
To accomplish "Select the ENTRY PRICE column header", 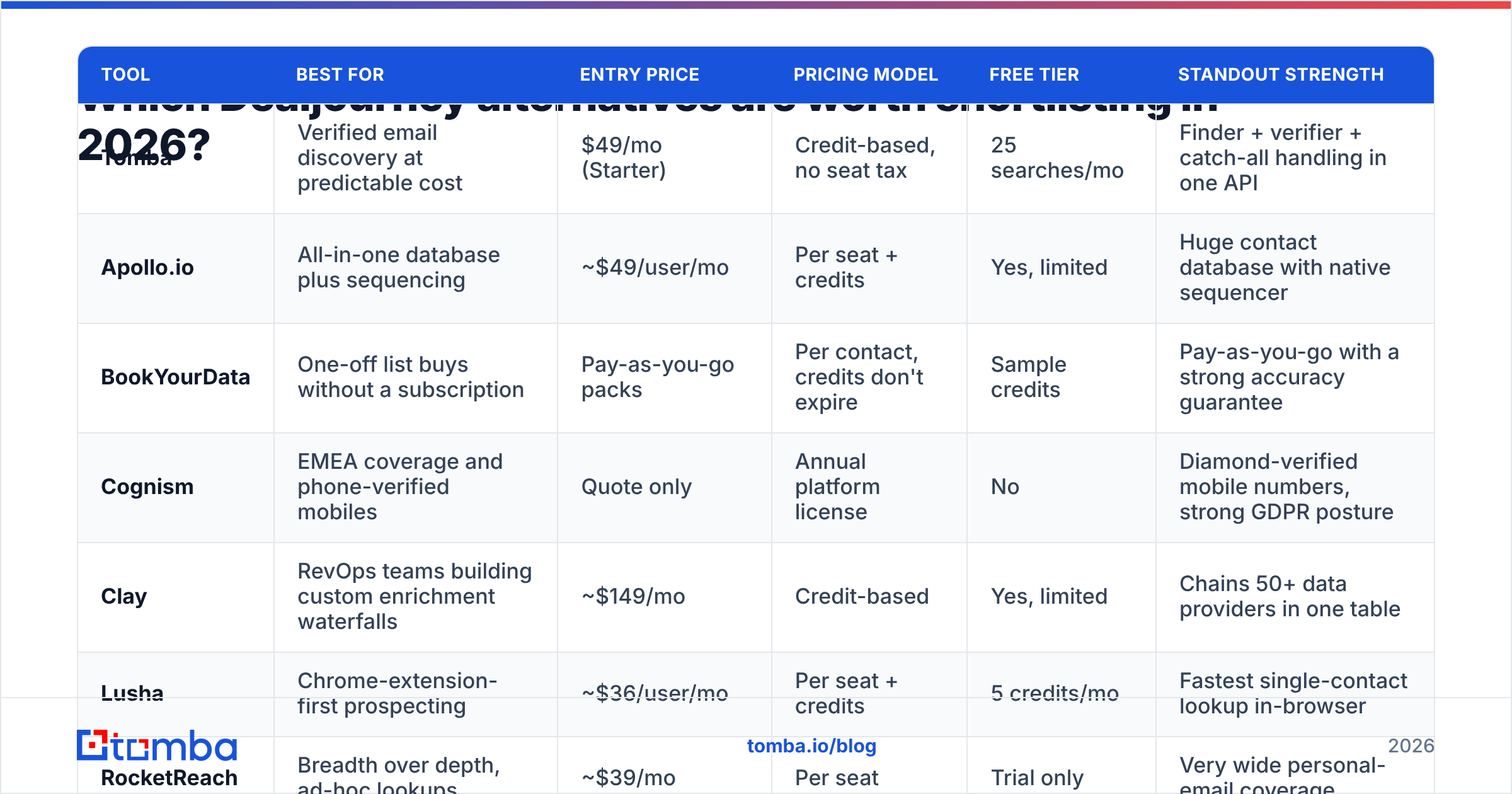I will click(x=639, y=74).
